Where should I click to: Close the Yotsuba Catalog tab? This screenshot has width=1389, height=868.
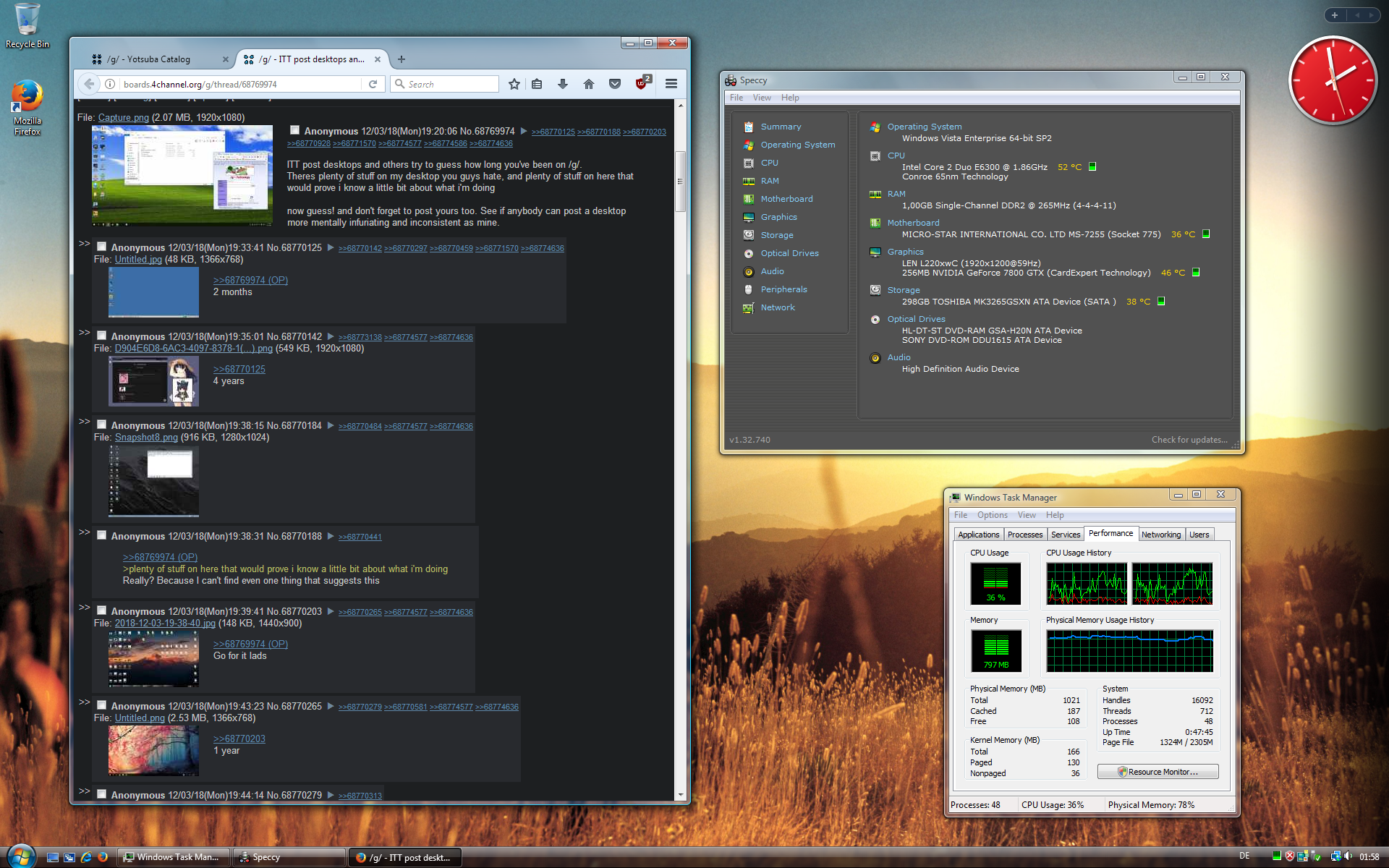226,59
